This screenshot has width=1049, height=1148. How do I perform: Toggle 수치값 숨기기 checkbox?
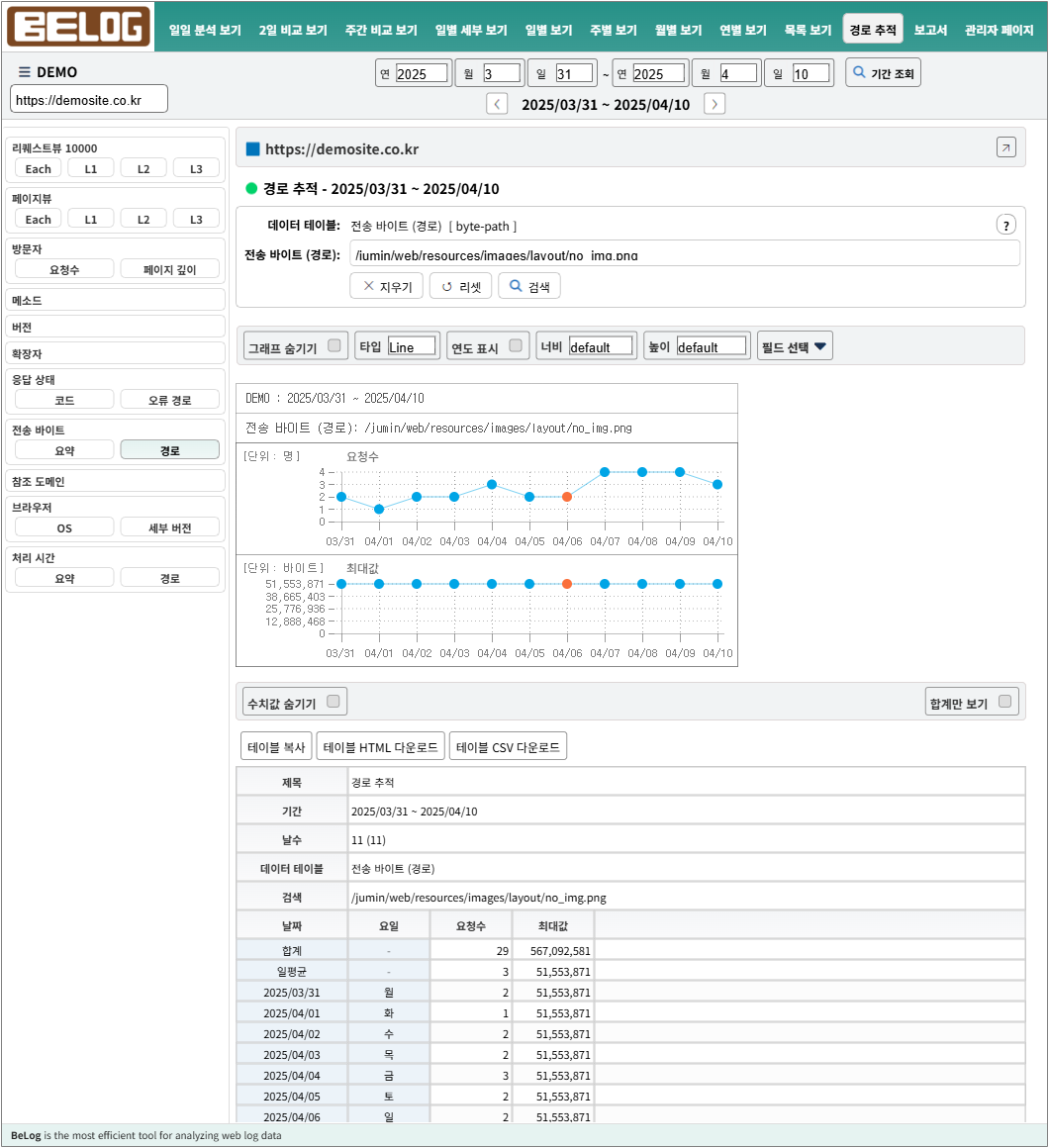click(x=334, y=702)
